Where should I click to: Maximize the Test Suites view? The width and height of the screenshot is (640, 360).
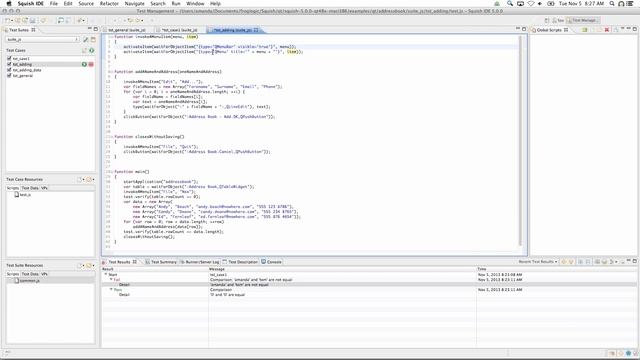[x=96, y=29]
